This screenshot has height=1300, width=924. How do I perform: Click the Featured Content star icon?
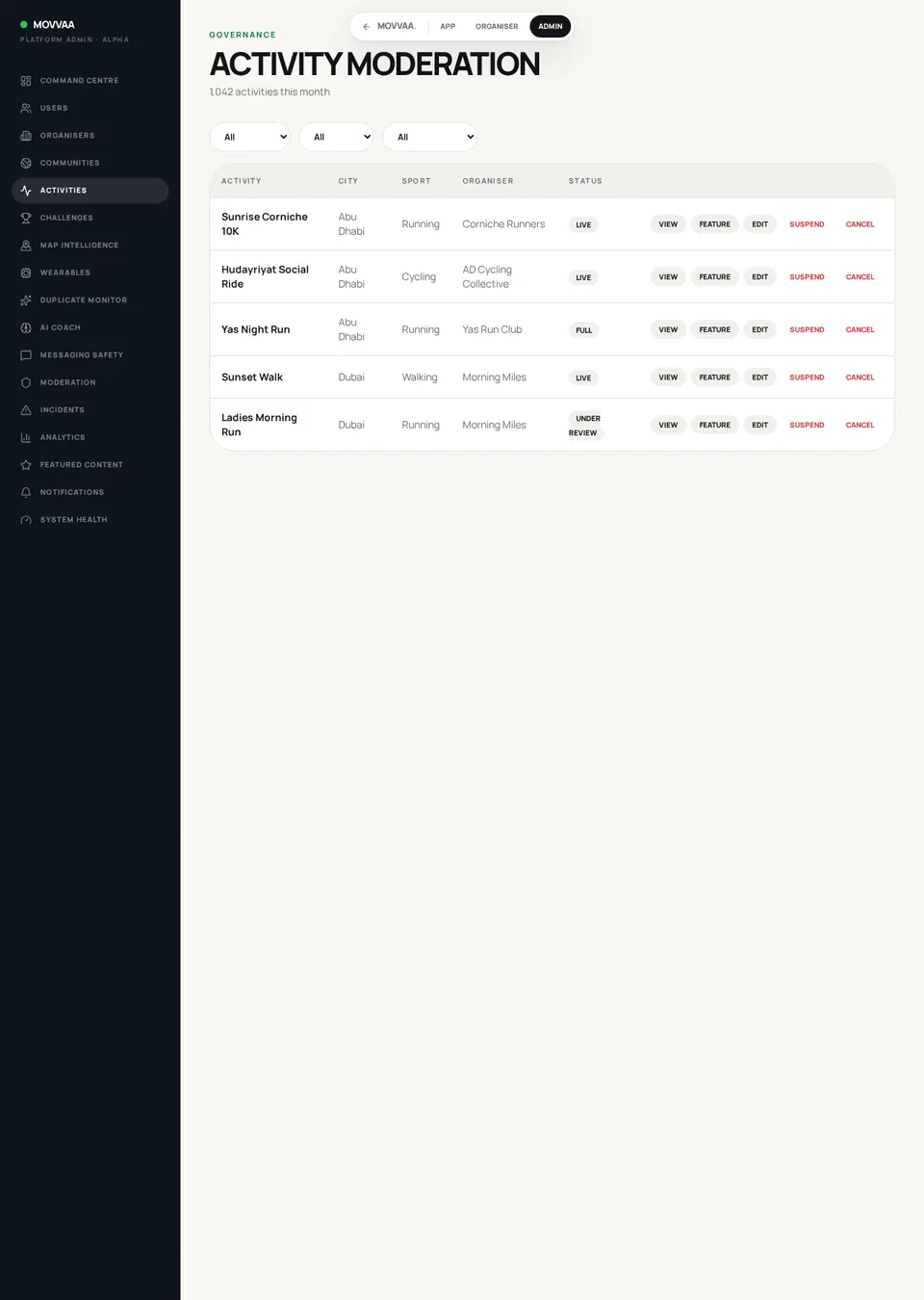point(26,465)
